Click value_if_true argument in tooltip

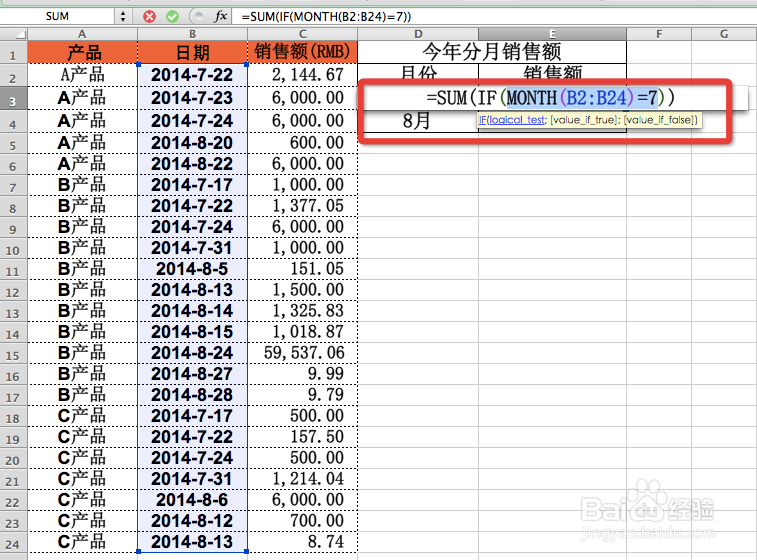coord(584,120)
